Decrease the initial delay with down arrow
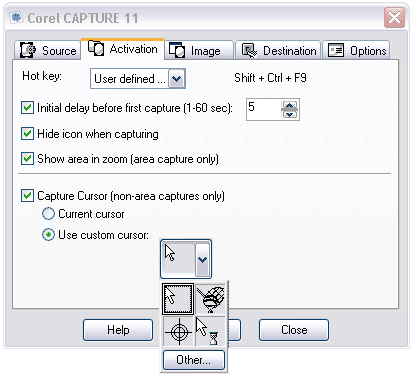Screen dimensions: 412x375 (289, 114)
